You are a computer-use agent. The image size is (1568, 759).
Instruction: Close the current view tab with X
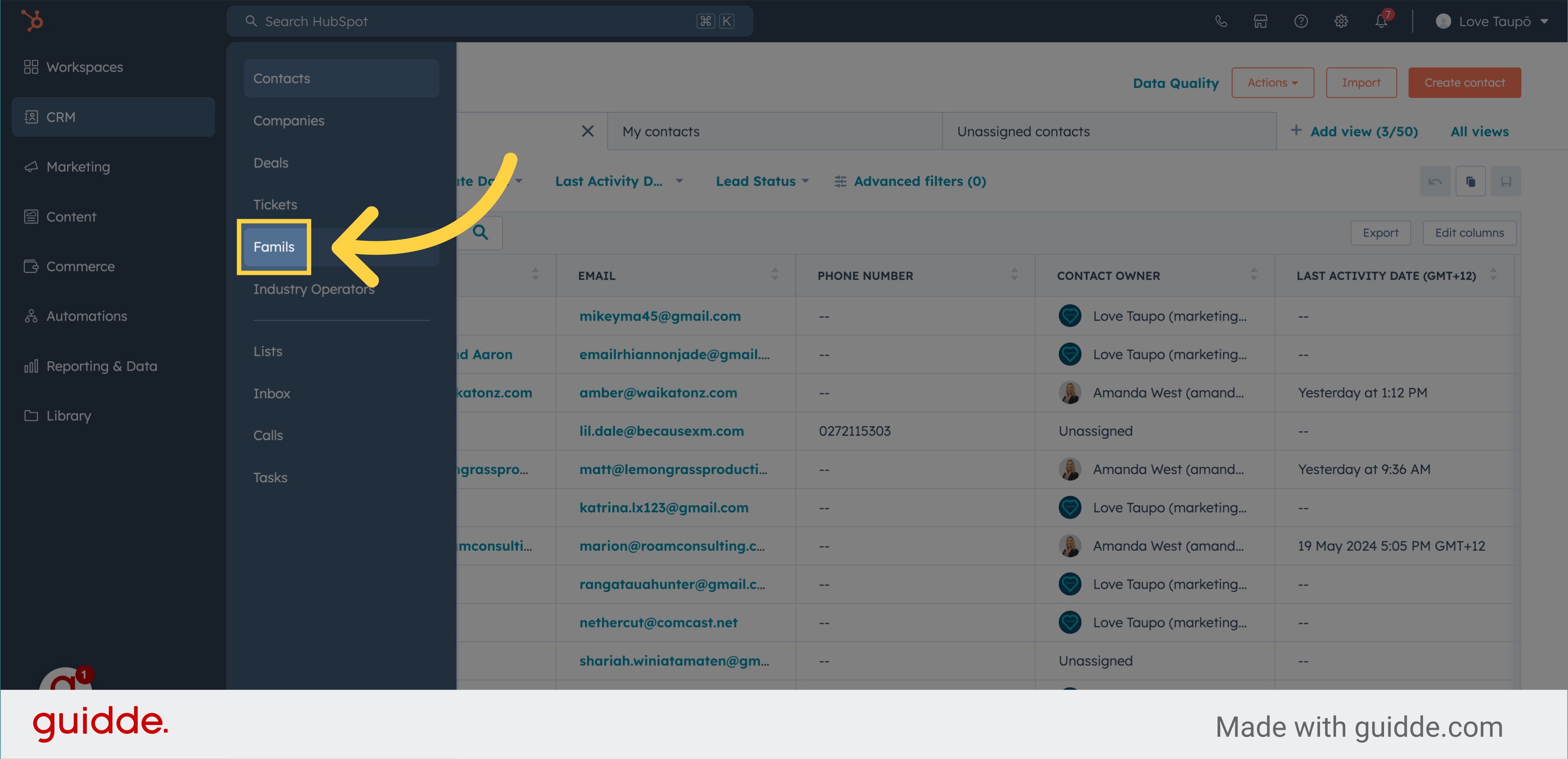point(587,132)
